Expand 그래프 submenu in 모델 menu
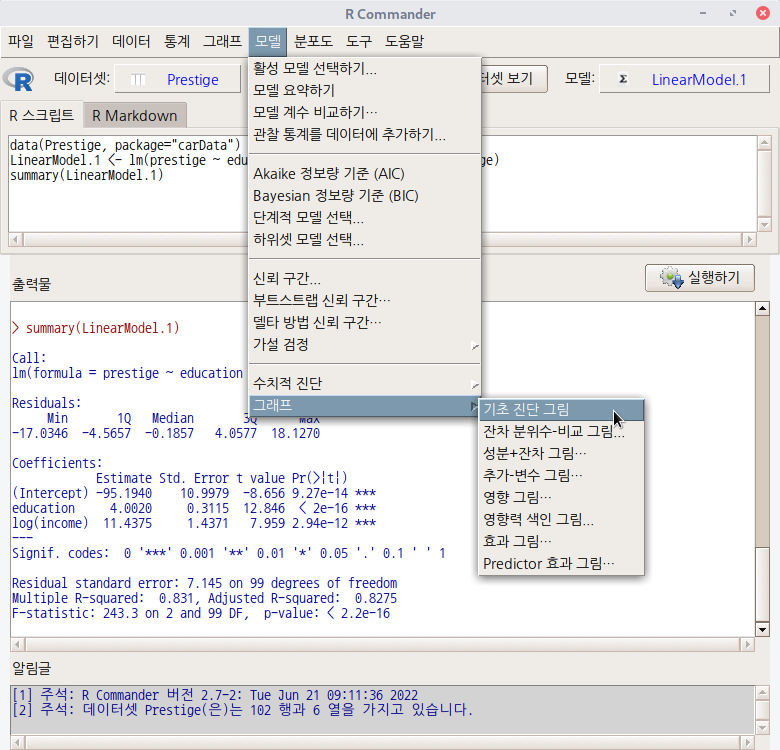This screenshot has width=780, height=750. tap(365, 405)
